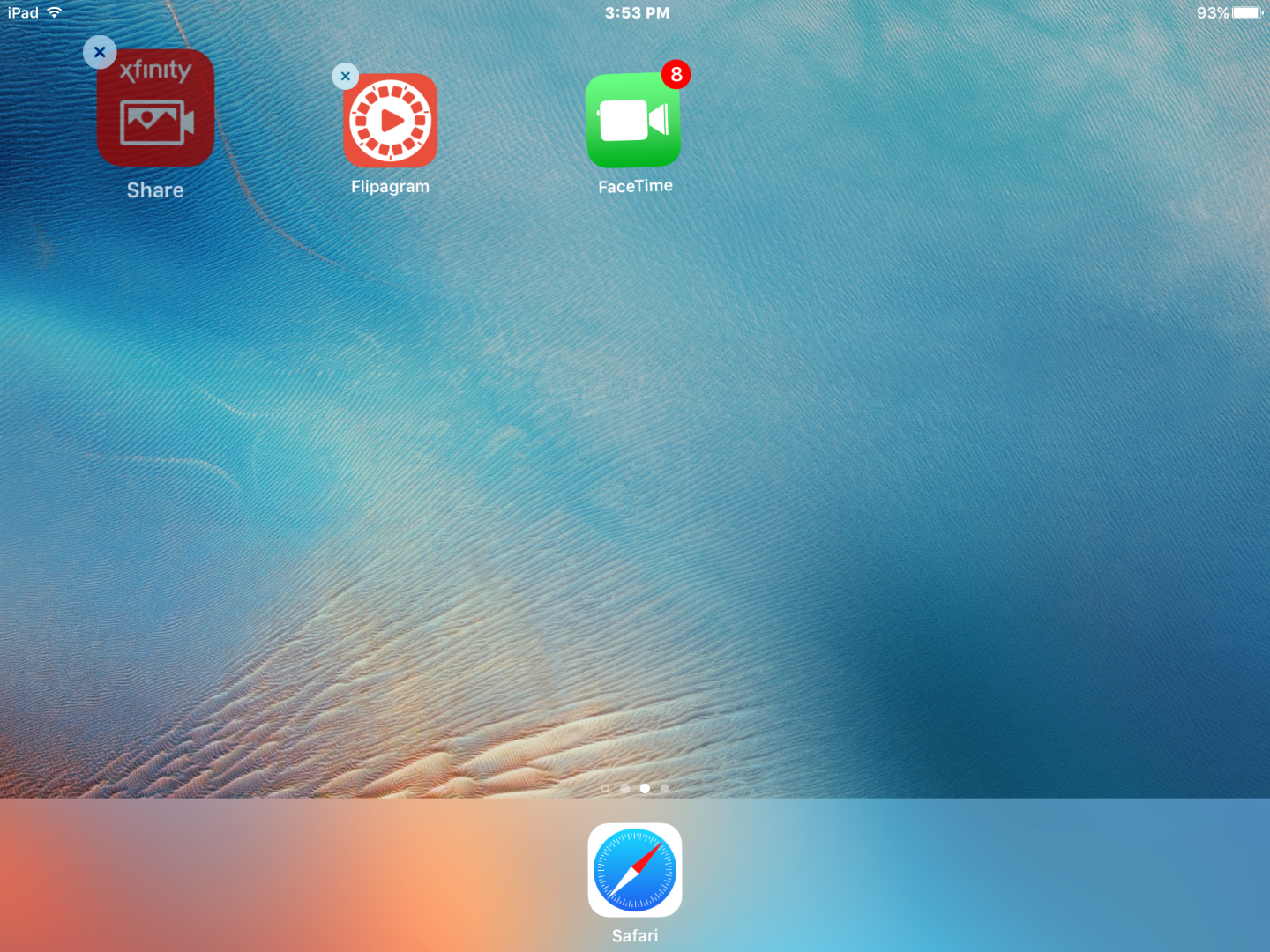Tap the battery icon in status bar

coord(1248,12)
